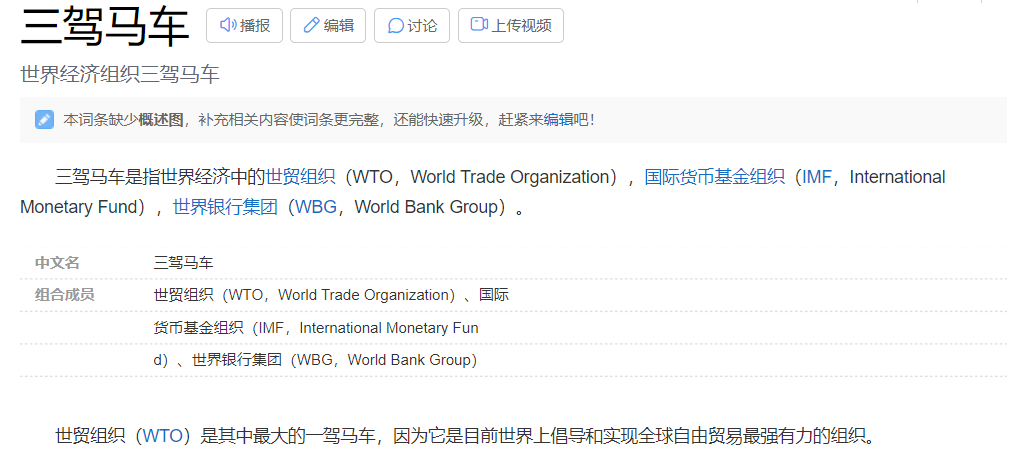The image size is (1023, 460).
Task: Open the 编辑 pencil button
Action: 328,25
